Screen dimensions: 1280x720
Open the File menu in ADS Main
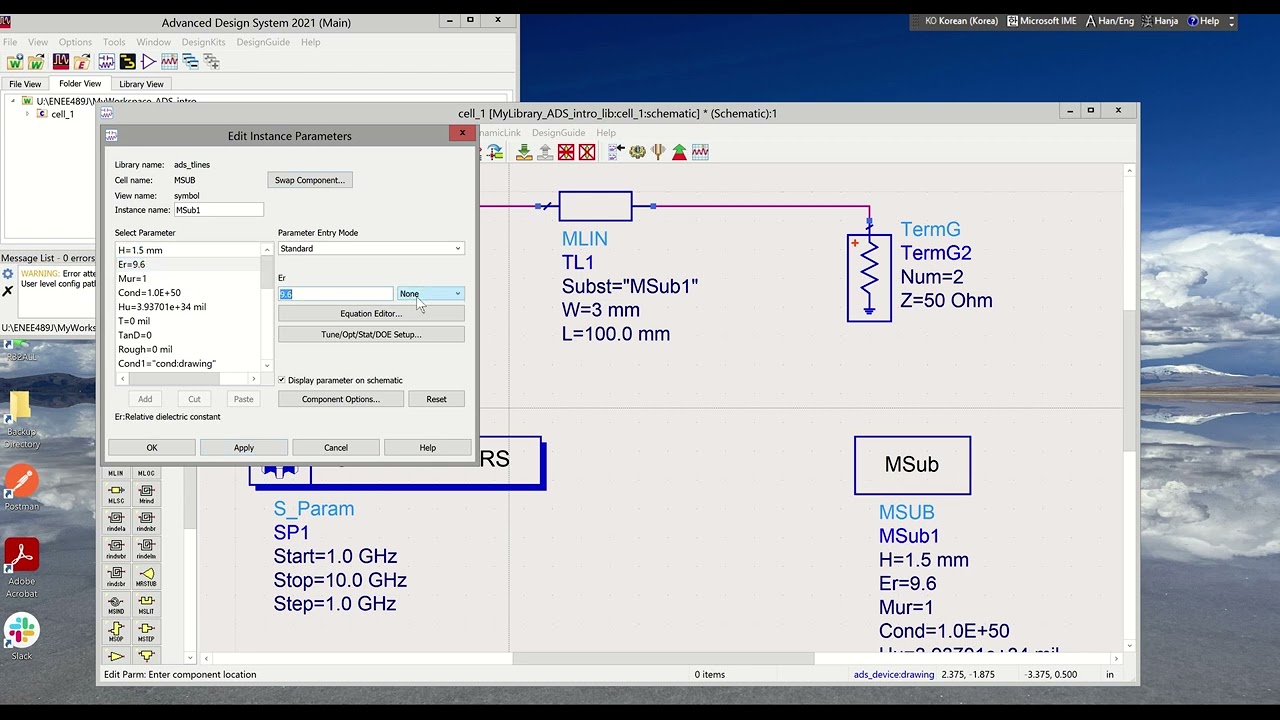coord(9,42)
